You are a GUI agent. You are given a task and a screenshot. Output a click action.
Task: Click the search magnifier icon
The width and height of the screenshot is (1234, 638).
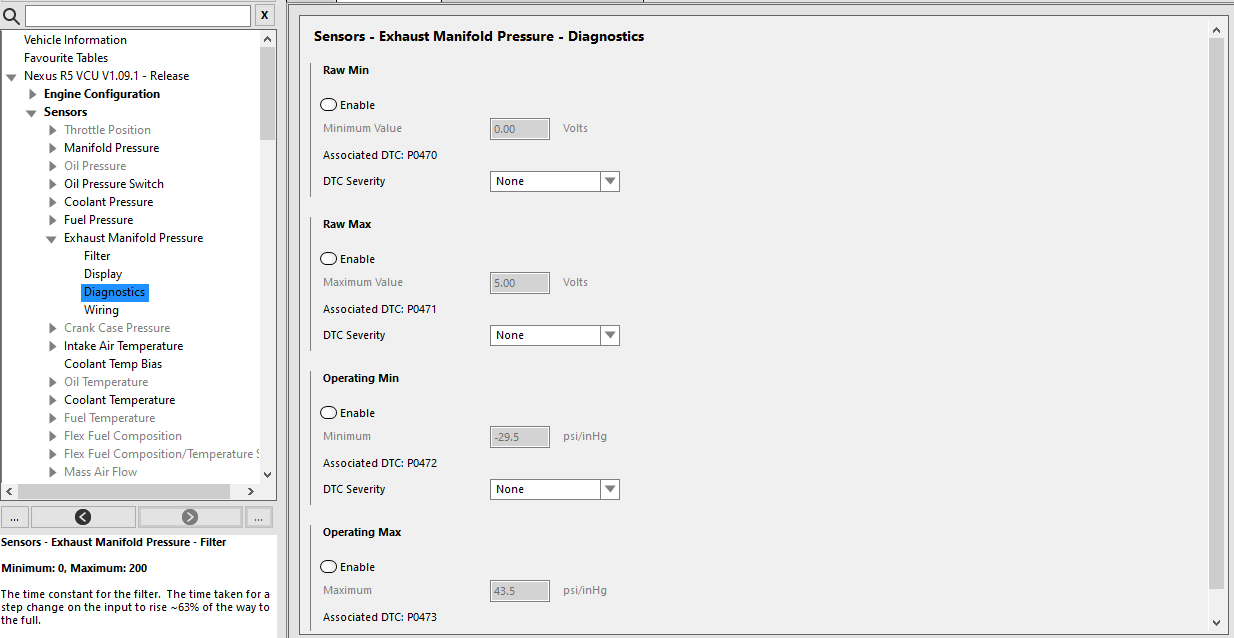(x=12, y=16)
